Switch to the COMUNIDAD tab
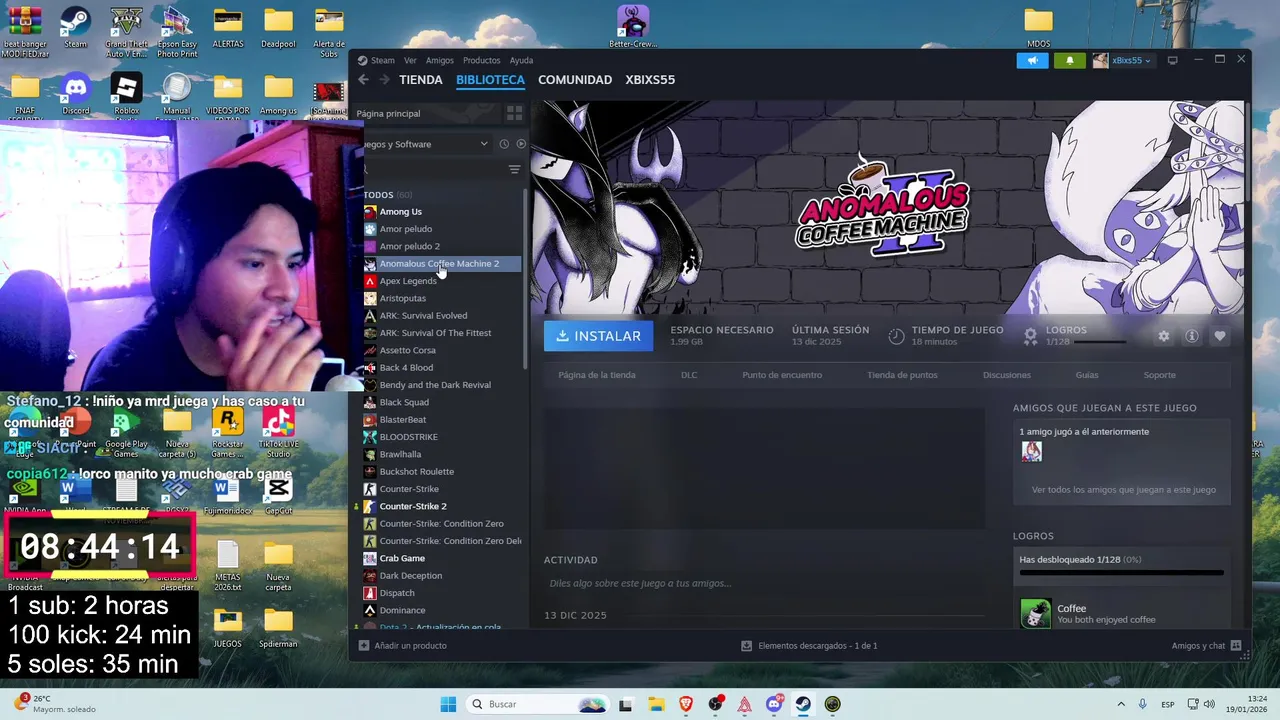 pos(575,80)
